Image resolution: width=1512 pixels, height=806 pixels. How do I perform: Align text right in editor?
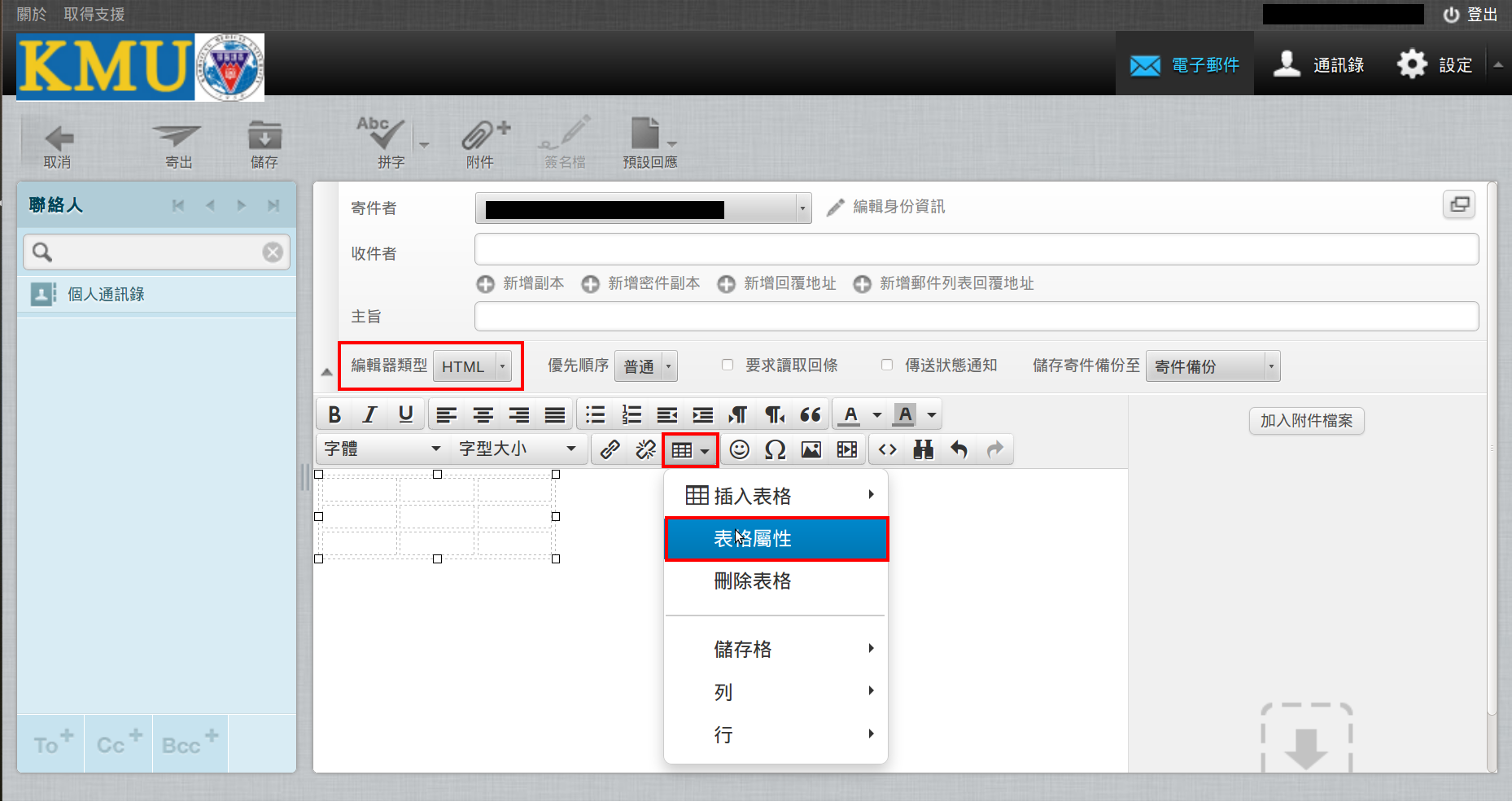point(519,415)
